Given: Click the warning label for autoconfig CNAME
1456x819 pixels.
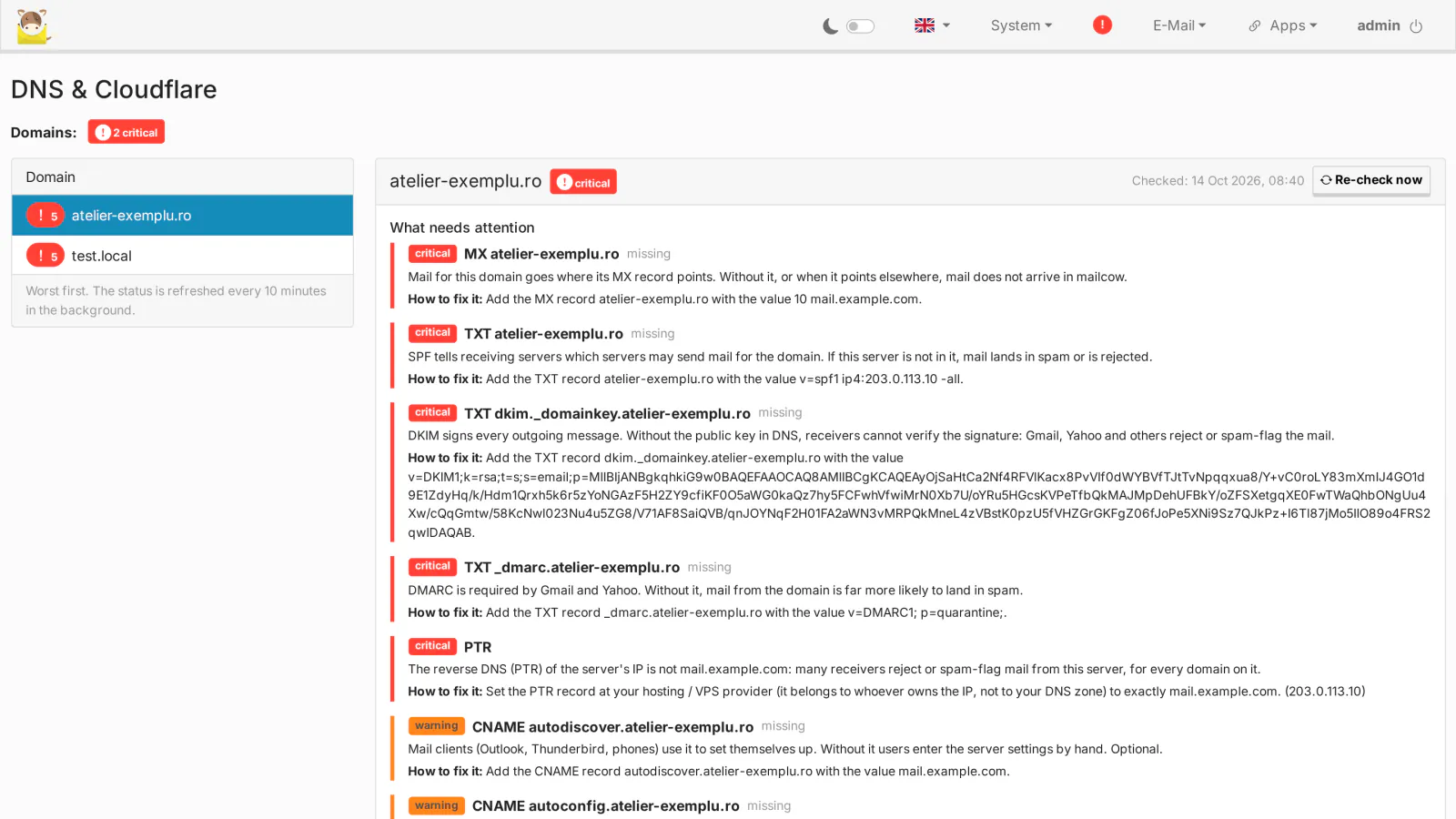Looking at the screenshot, I should [437, 805].
